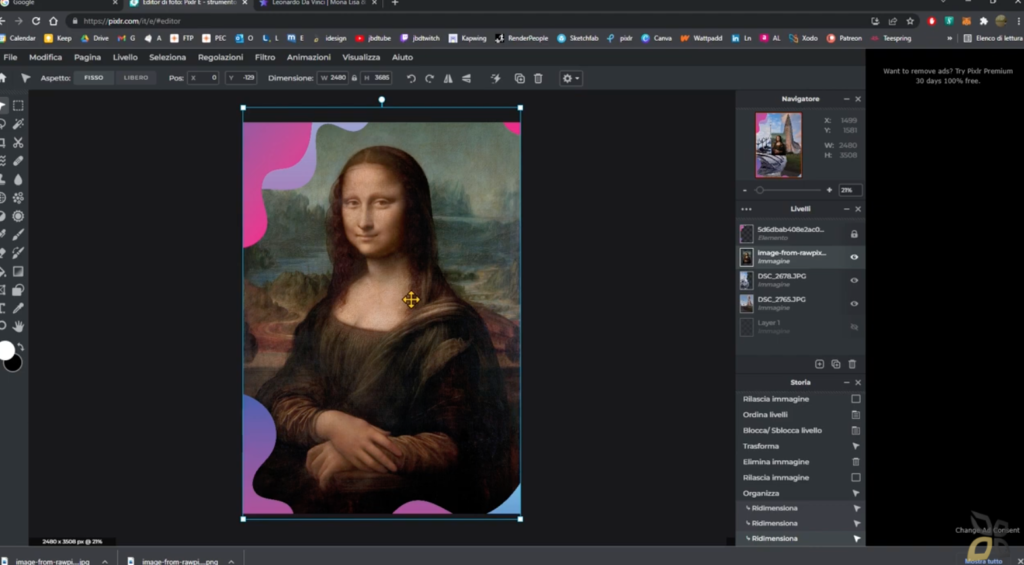Collapse the Navigatore panel

pyautogui.click(x=846, y=99)
